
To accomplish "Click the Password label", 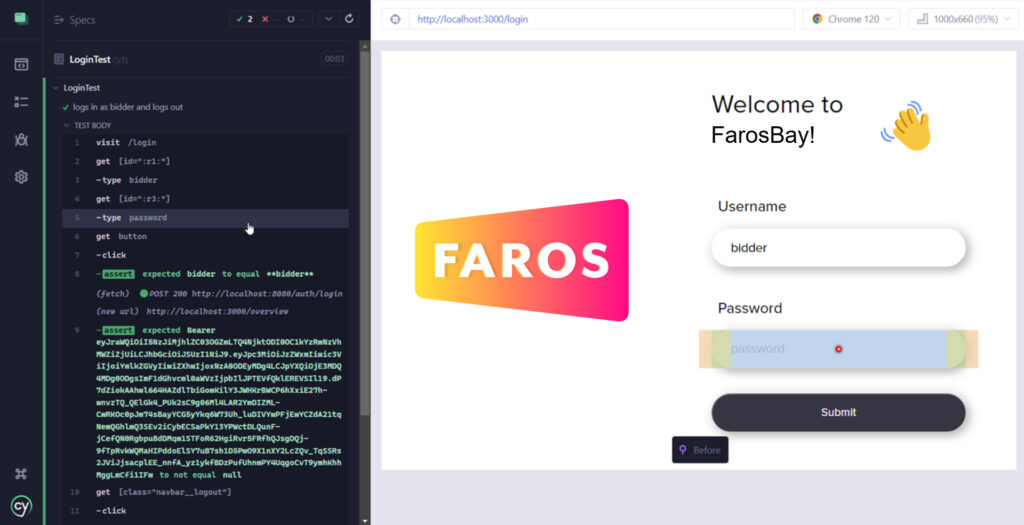I will coord(750,308).
